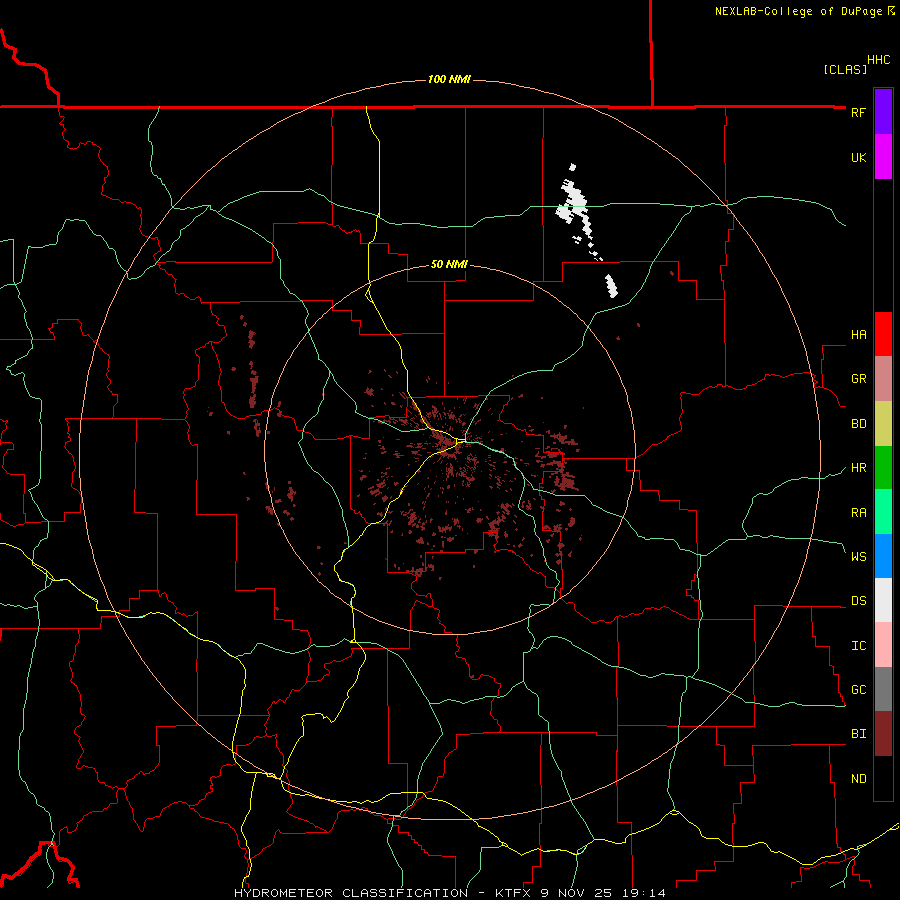Click the UK legend label text

point(859,157)
